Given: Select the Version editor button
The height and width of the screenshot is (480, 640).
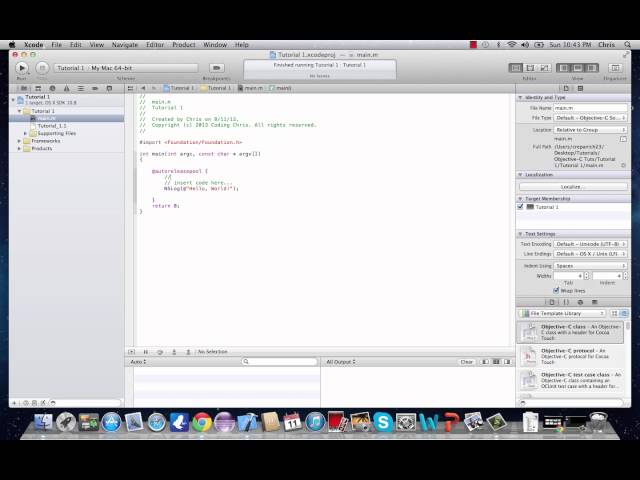Looking at the screenshot, I should (544, 68).
